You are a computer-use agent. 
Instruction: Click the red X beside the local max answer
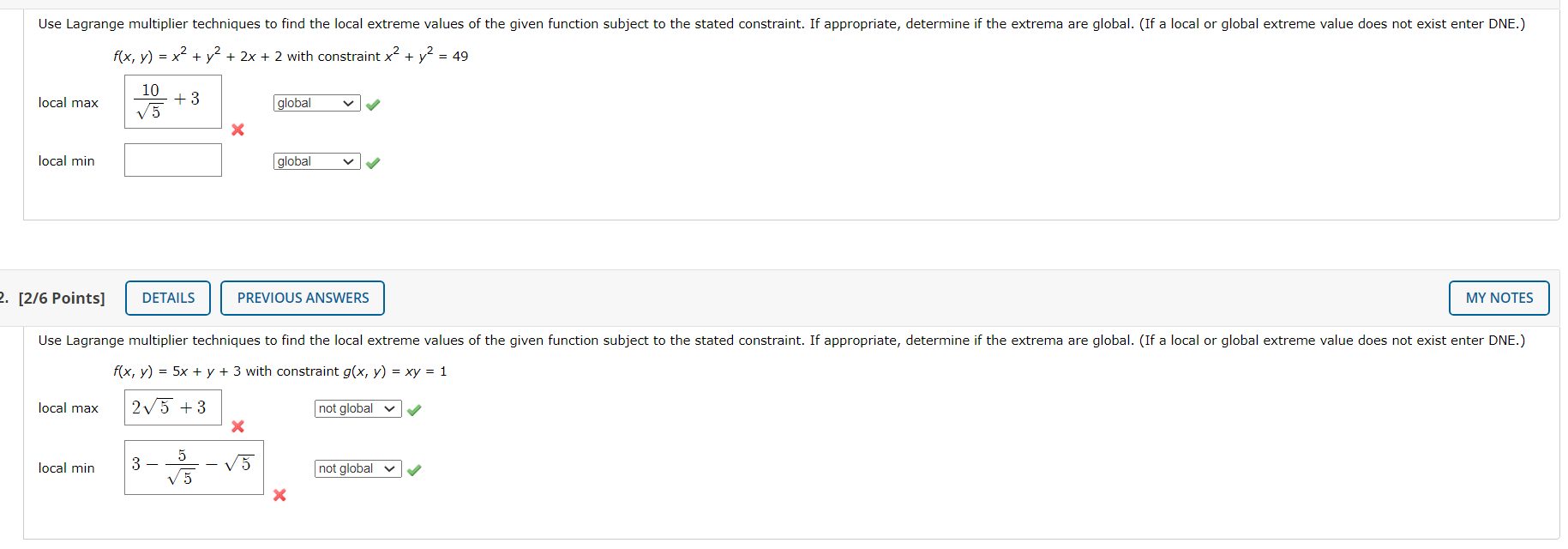(237, 130)
